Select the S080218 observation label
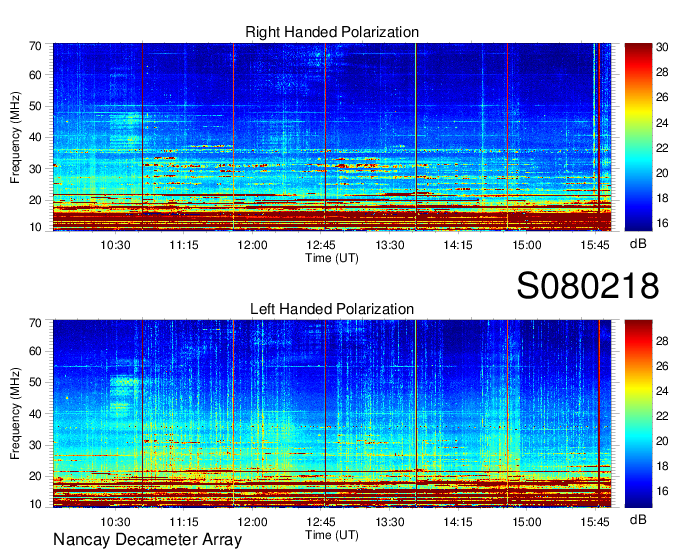The height and width of the screenshot is (552, 680). [x=588, y=286]
